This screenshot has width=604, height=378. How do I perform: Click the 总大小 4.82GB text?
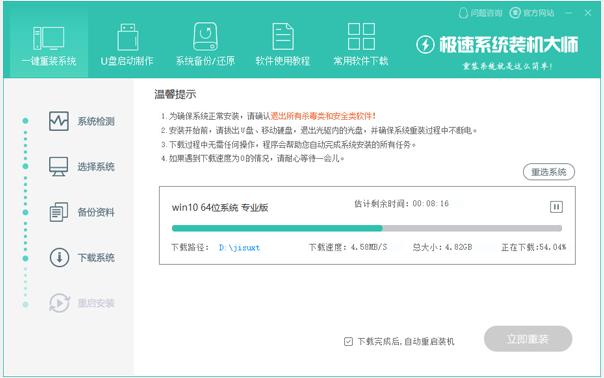tap(442, 247)
